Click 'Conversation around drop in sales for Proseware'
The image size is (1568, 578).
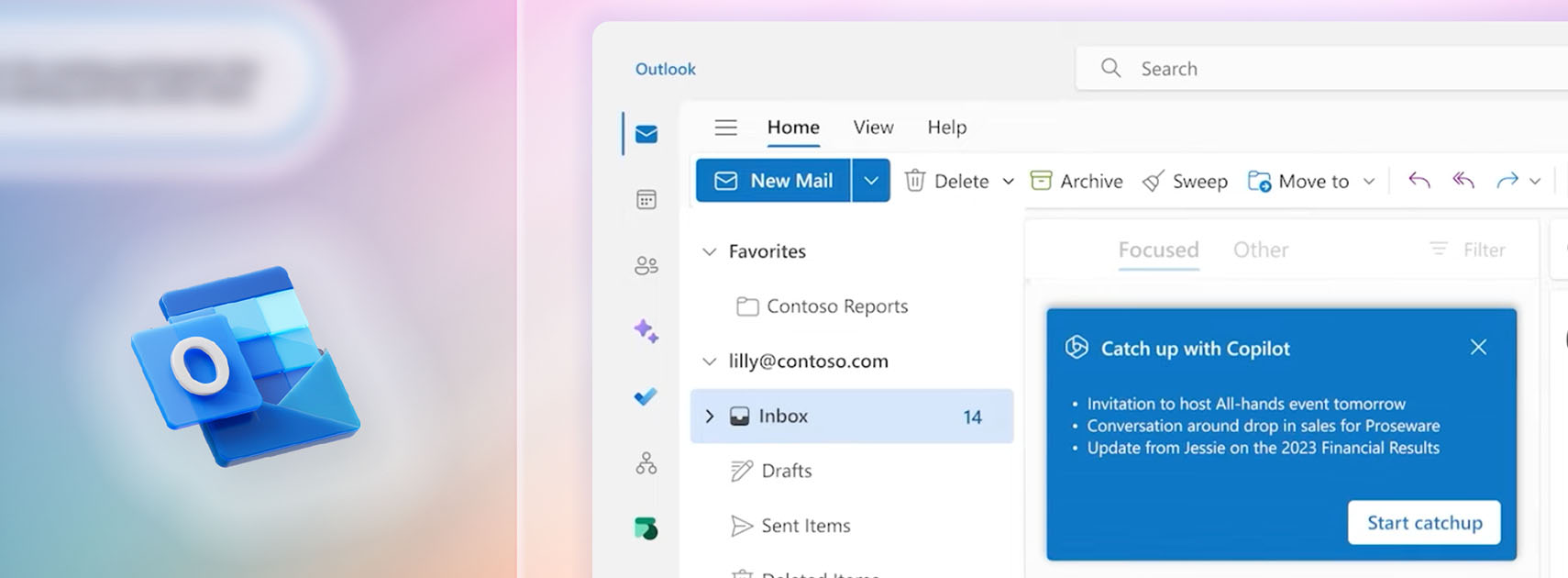point(1264,426)
